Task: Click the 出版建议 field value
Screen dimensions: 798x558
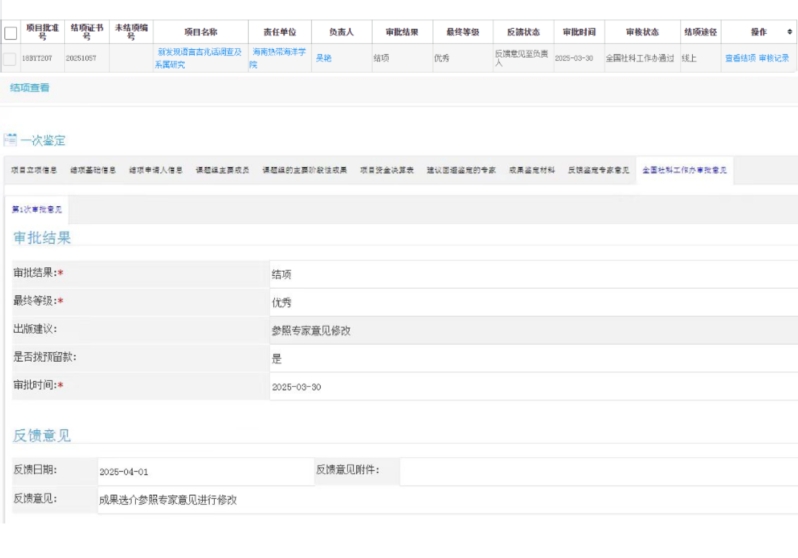Action: click(533, 330)
